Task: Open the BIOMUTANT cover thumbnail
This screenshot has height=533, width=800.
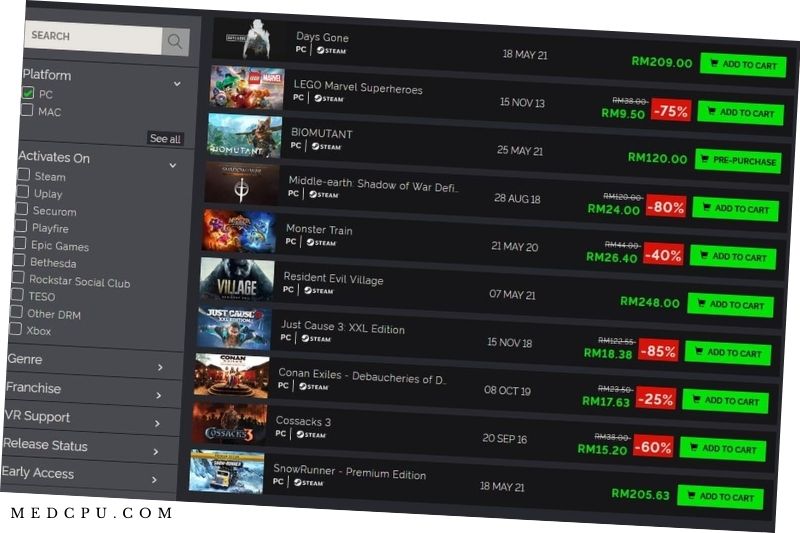Action: coord(244,136)
